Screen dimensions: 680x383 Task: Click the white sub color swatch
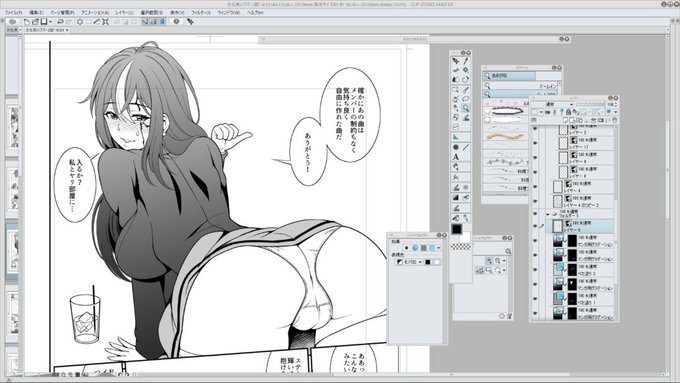tap(465, 237)
